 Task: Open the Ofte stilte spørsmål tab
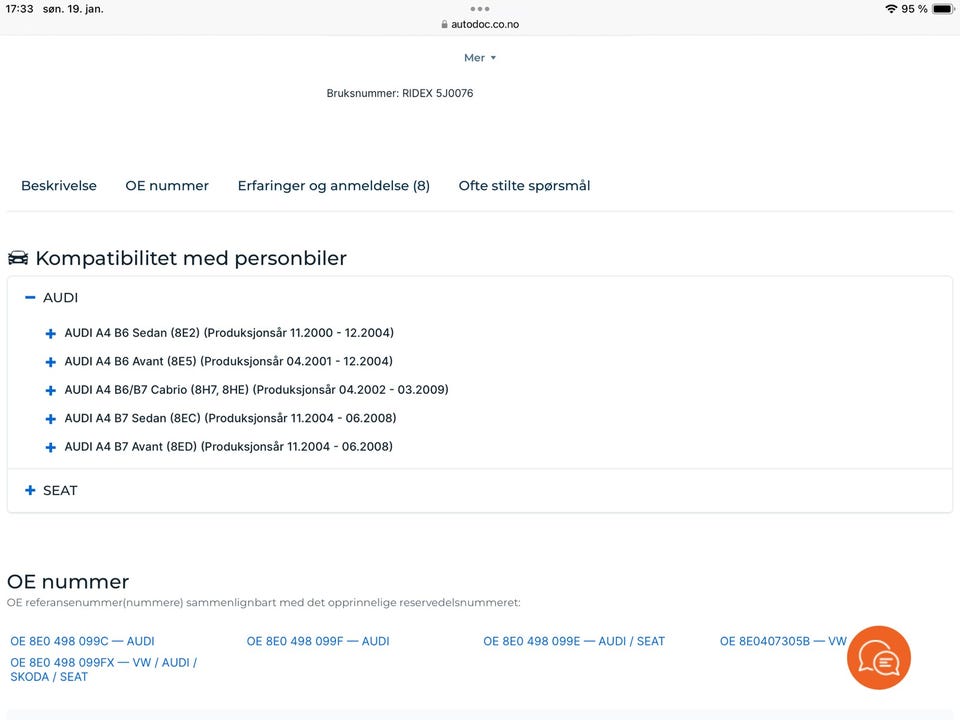(x=524, y=185)
